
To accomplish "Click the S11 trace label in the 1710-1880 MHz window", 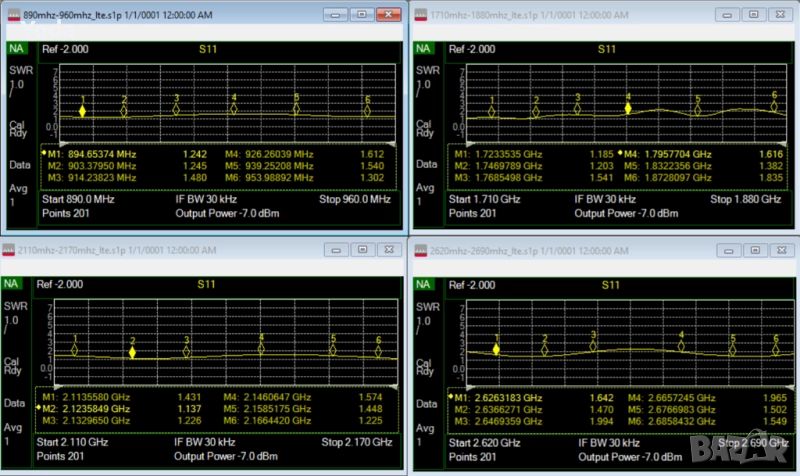I will (x=606, y=48).
